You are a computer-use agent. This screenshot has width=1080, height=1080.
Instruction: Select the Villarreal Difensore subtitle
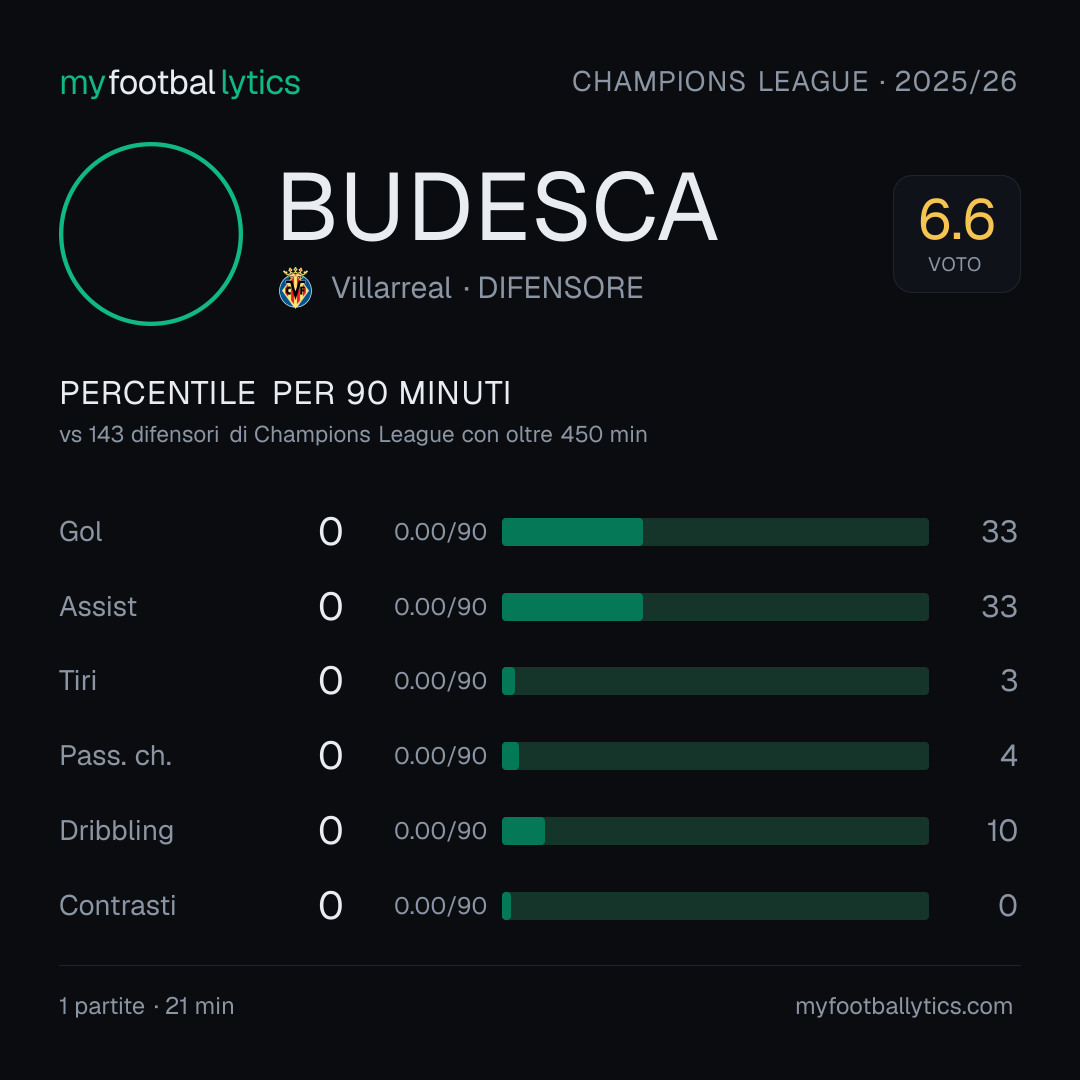click(x=487, y=288)
